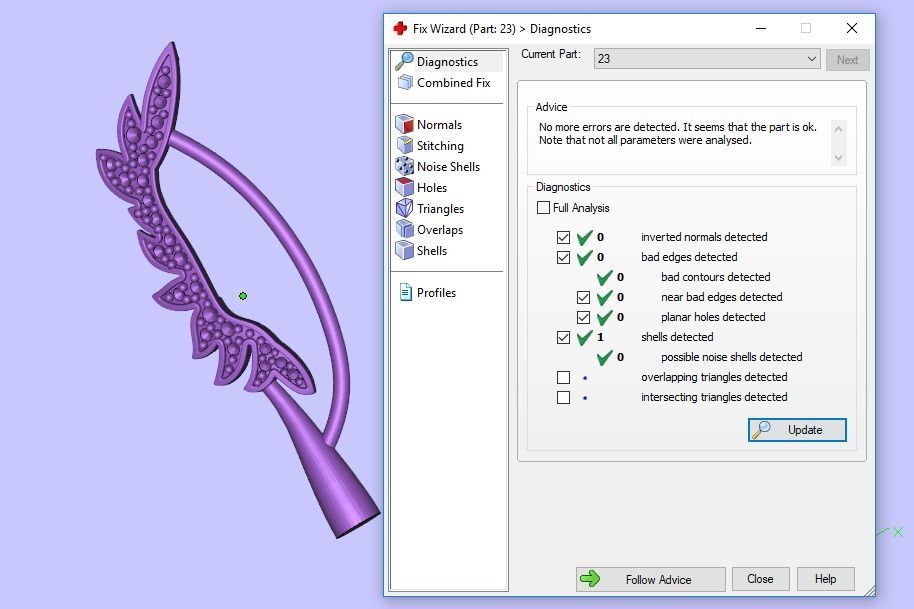This screenshot has height=609, width=914.
Task: Click the Follow Advice button
Action: coord(651,579)
